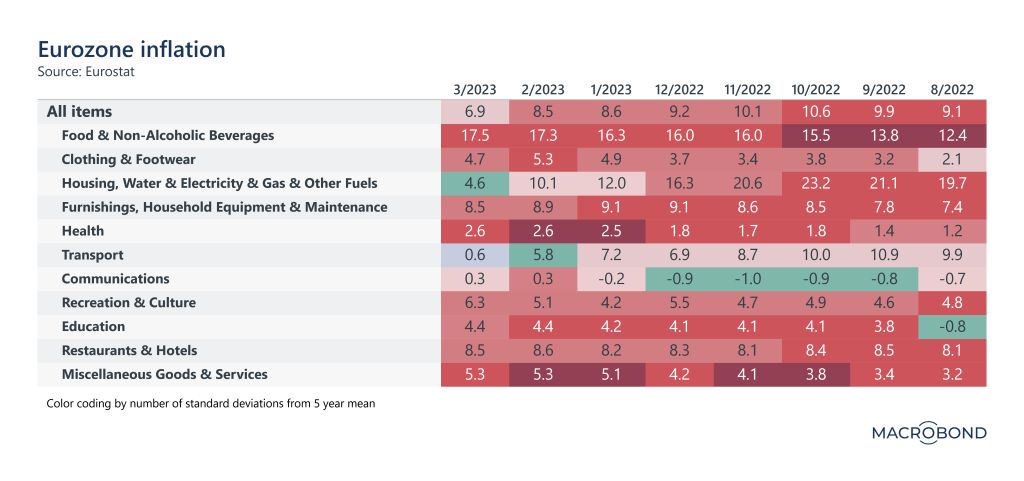Click the green Education 8/2022 cell showing -0.8
Viewport: 1024px width, 481px height.
(952, 327)
